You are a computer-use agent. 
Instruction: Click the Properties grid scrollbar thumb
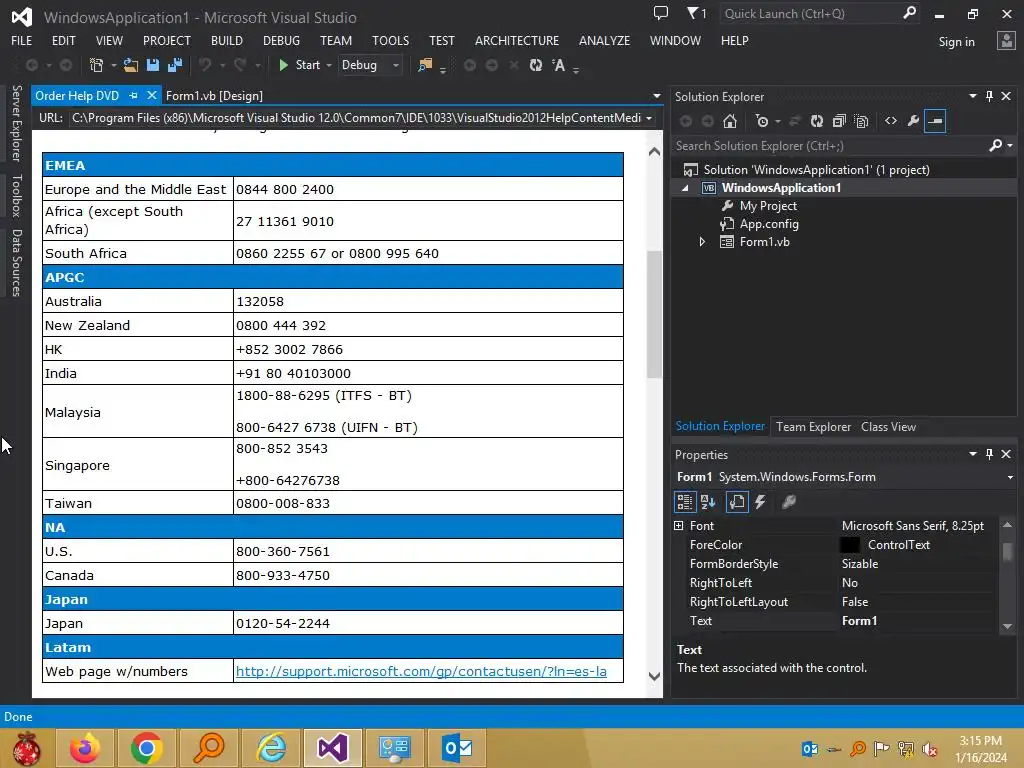point(1008,551)
